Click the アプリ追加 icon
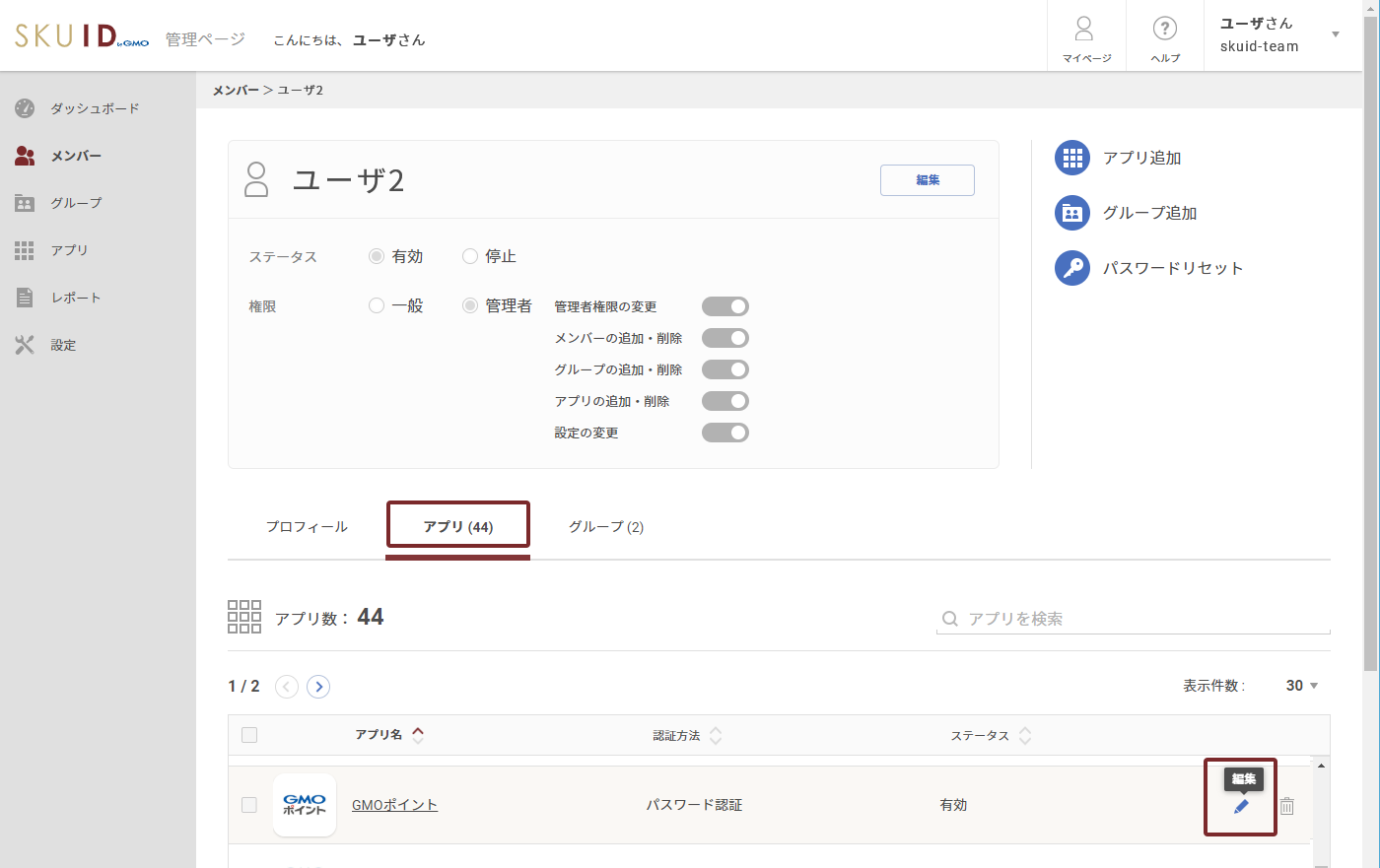1380x868 pixels. [1071, 157]
